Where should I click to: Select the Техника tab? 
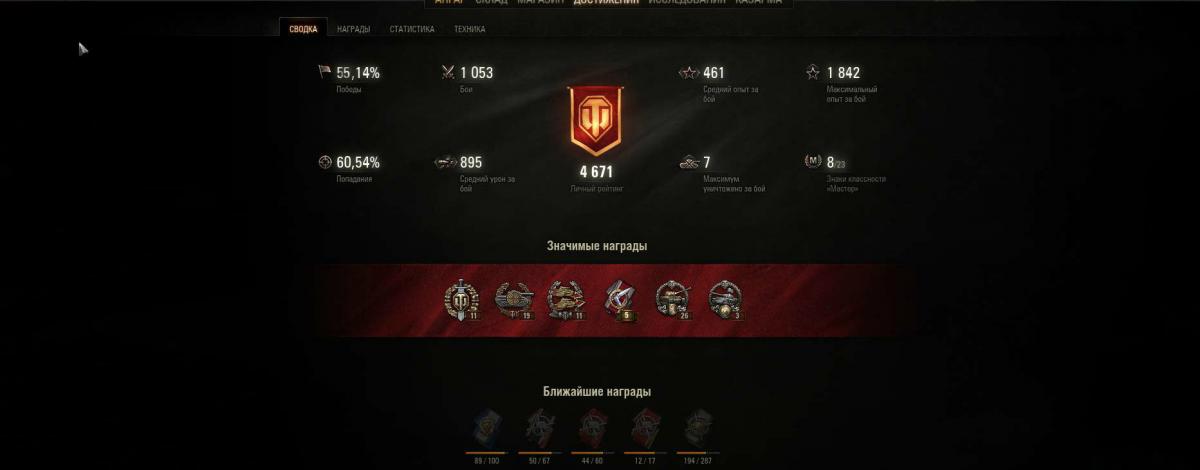pos(469,29)
